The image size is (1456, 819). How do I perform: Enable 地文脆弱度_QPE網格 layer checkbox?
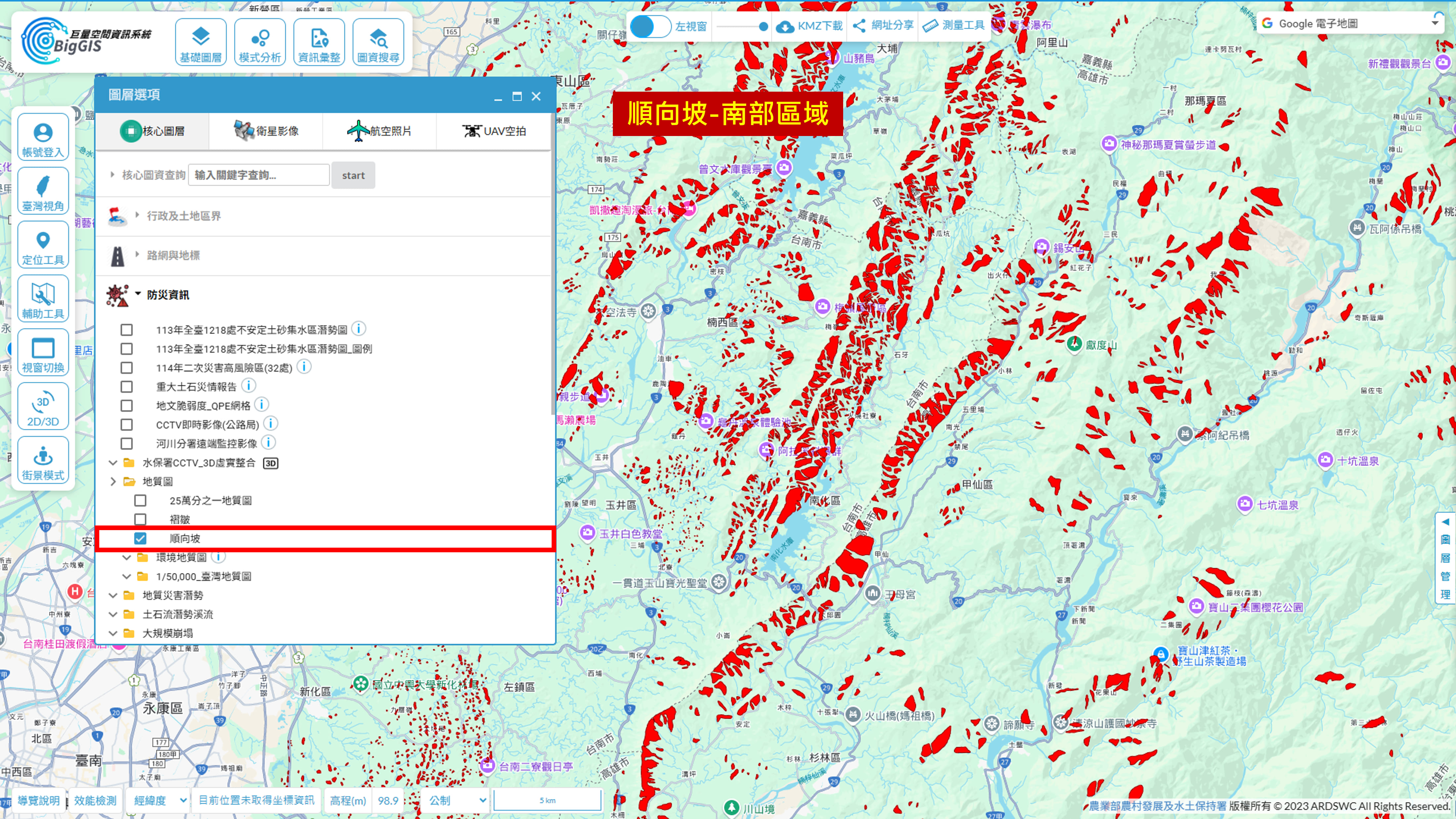point(127,406)
